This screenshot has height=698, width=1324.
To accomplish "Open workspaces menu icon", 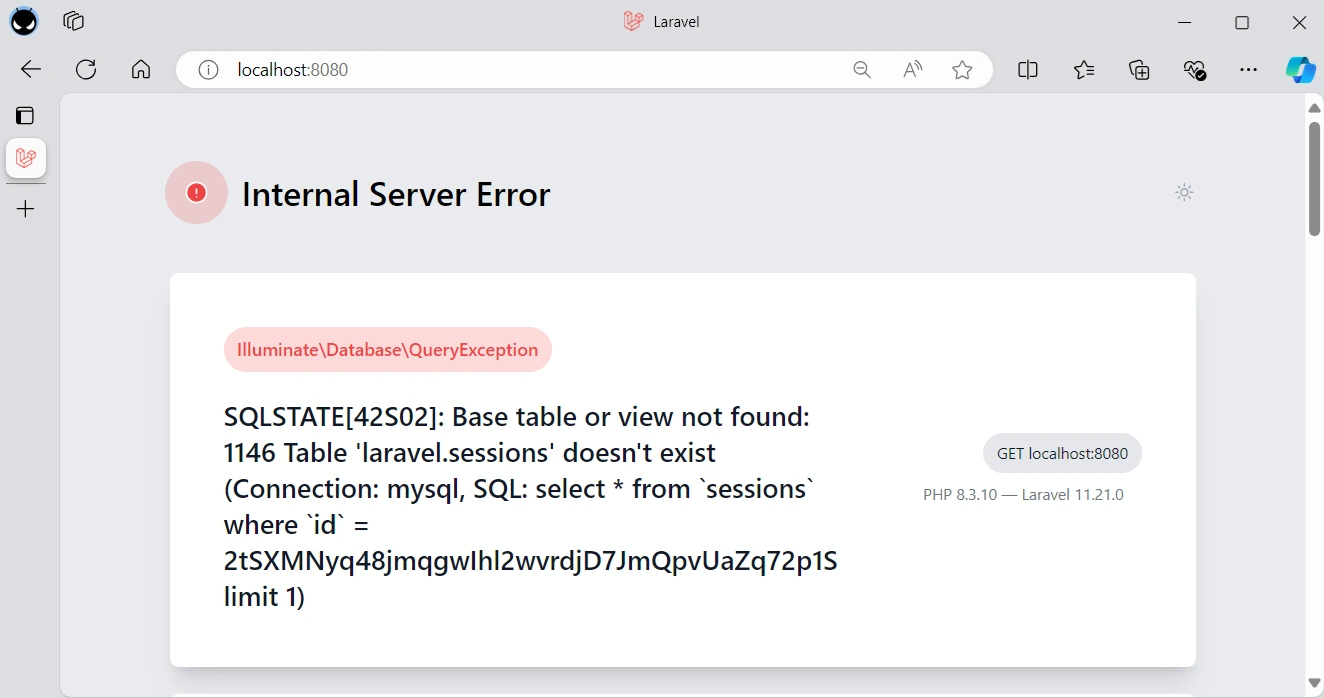I will tap(73, 21).
